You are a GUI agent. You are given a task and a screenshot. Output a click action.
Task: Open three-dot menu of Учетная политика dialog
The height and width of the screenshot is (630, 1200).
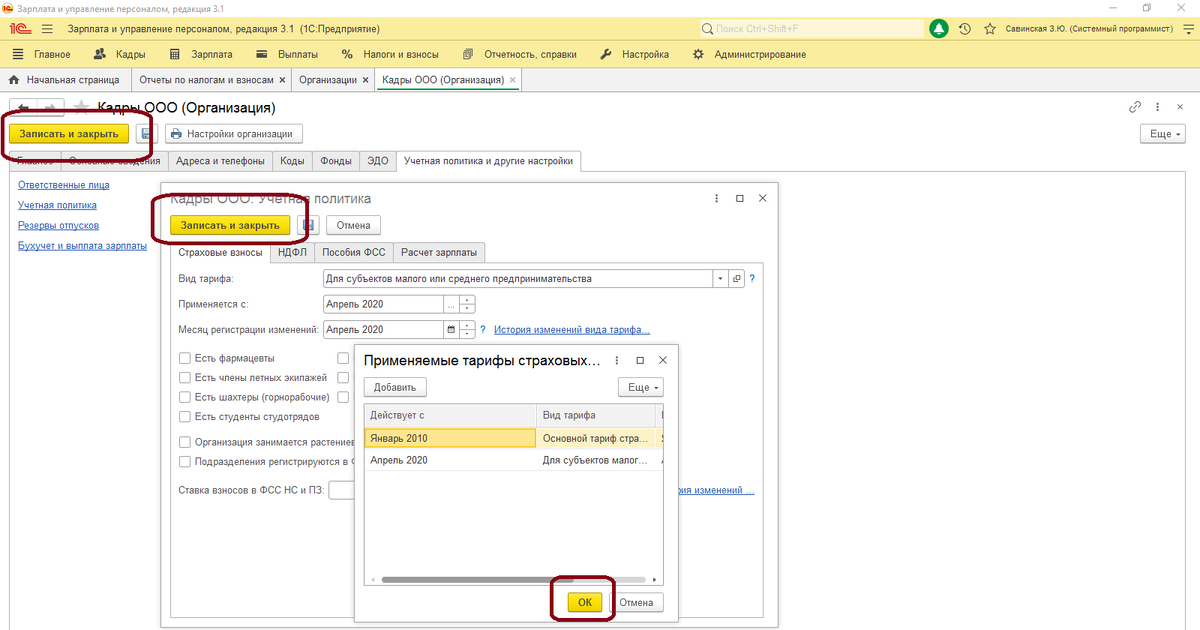coord(716,199)
